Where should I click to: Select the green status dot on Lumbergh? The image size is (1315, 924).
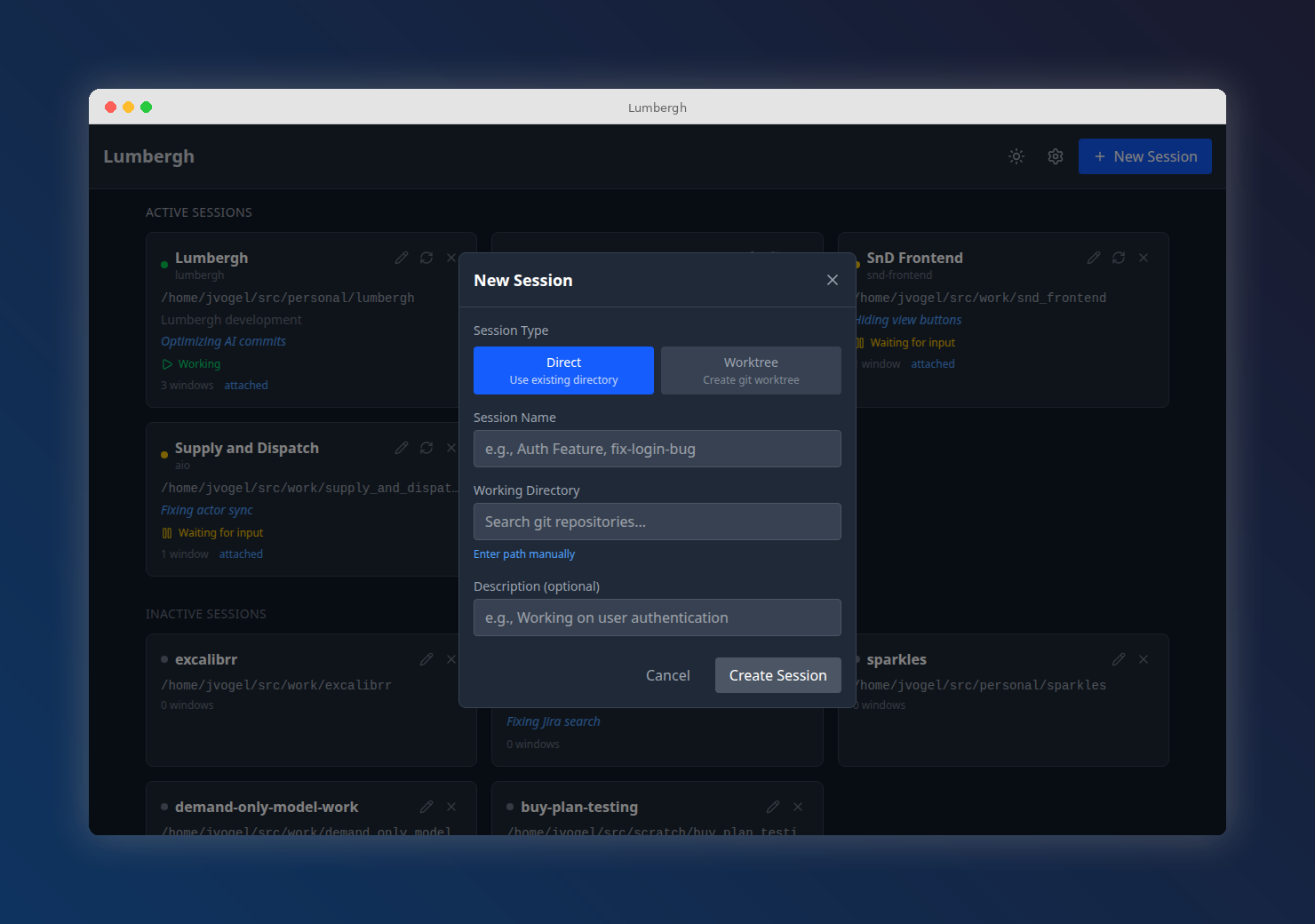[x=163, y=263]
